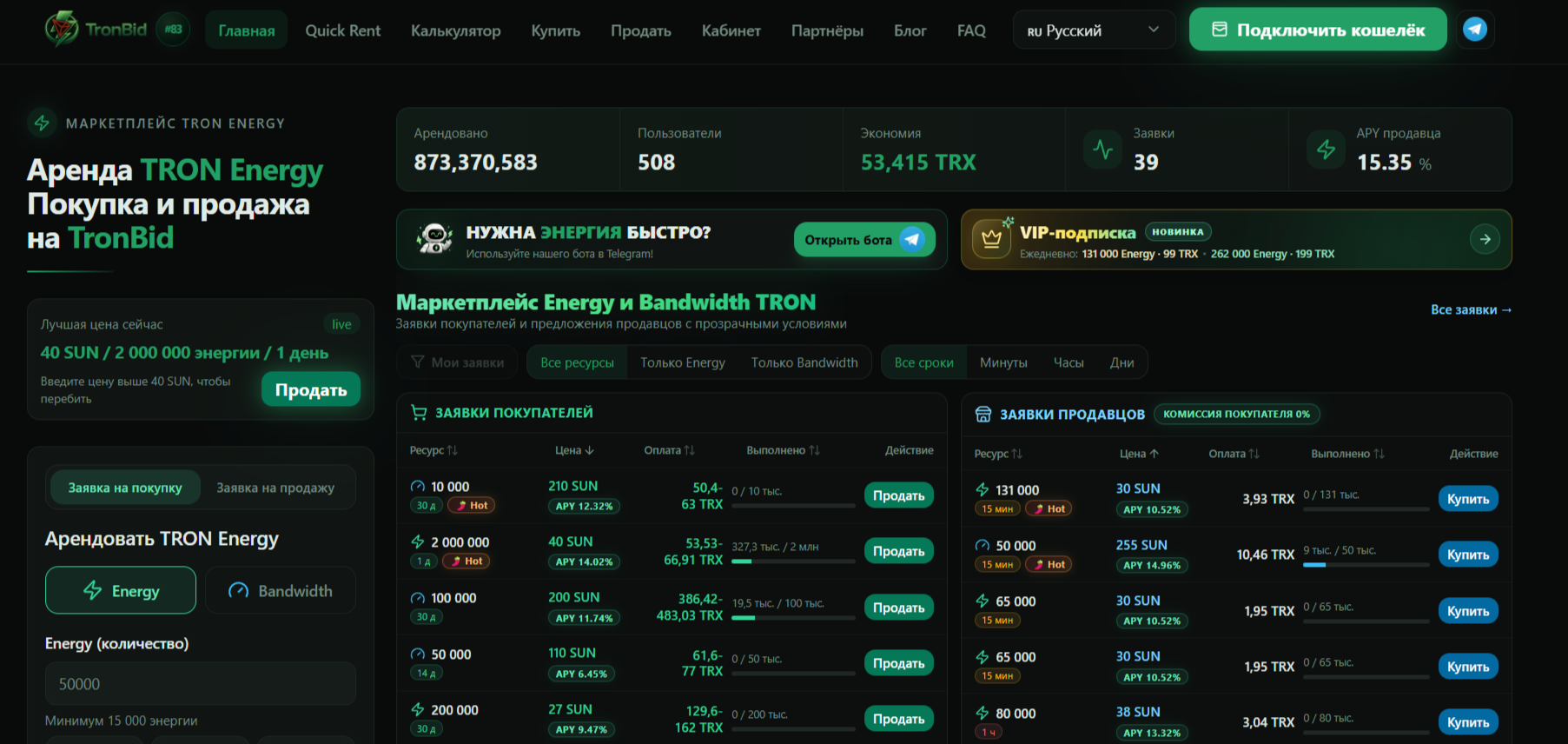Click Продать for 210 SUN buyer order
1568x744 pixels.
pyautogui.click(x=898, y=495)
